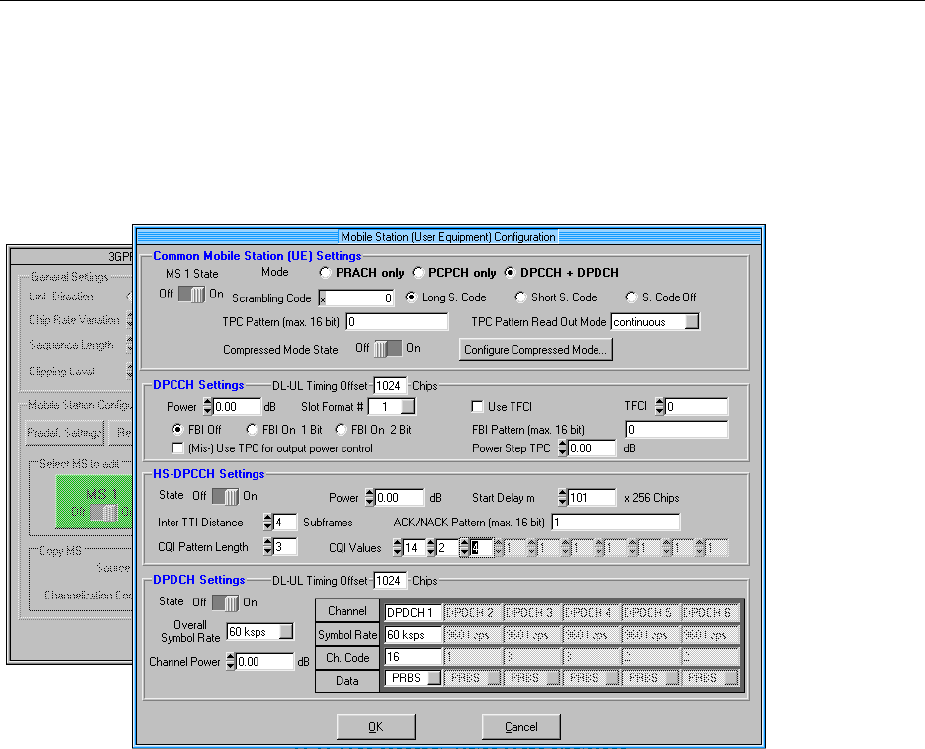Choose Long S. Code option
This screenshot has width=925, height=749.
coord(411,297)
